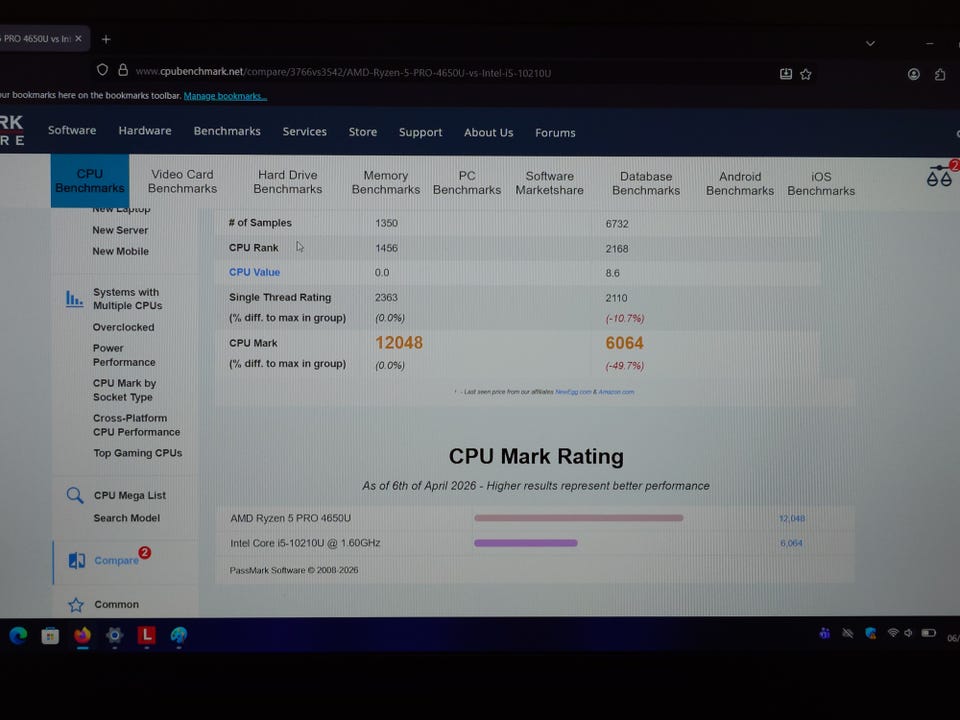Open the Overclocked sidebar link

tap(124, 328)
